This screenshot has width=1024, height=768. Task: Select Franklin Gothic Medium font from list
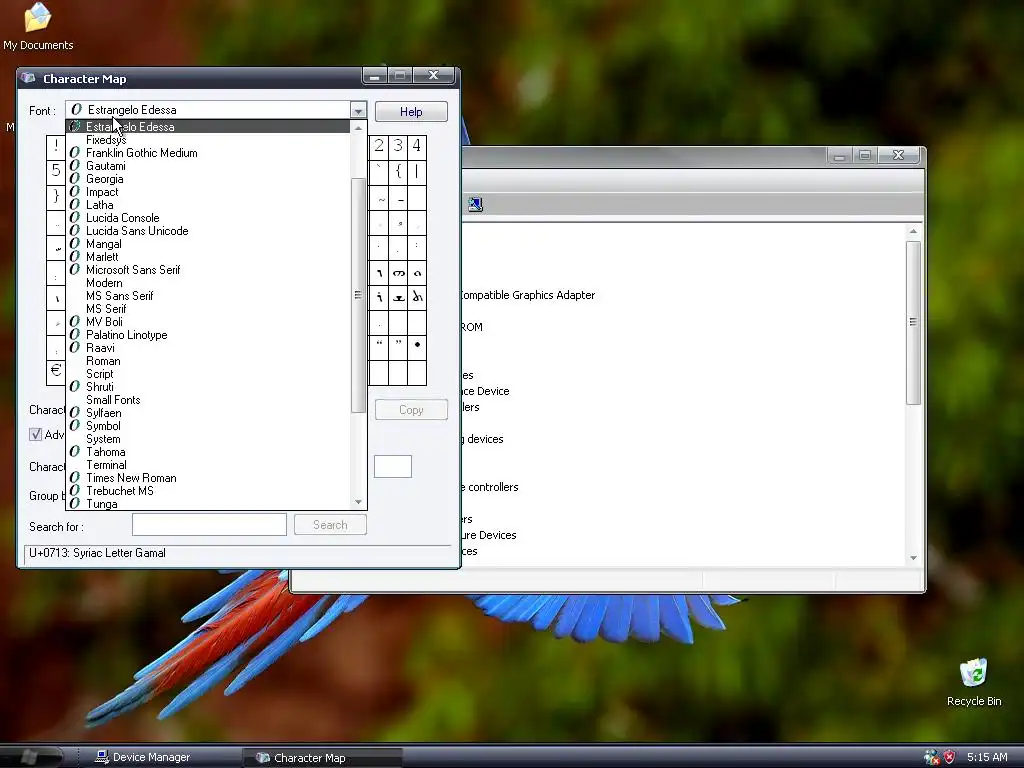pyautogui.click(x=208, y=153)
